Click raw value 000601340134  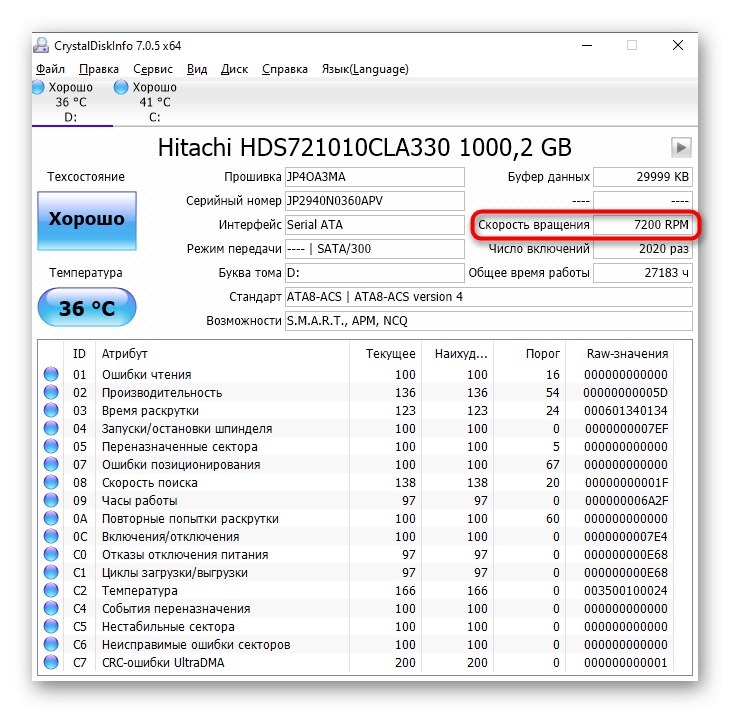pos(625,411)
